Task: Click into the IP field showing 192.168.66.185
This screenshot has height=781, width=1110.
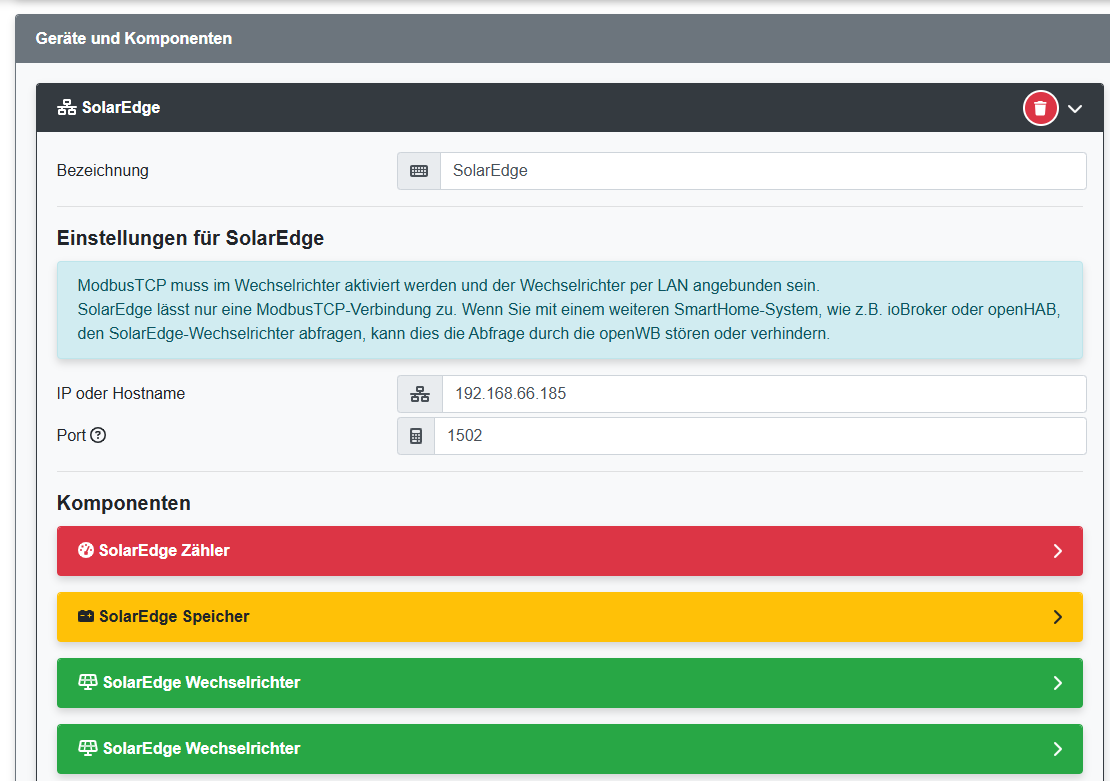Action: pyautogui.click(x=765, y=394)
